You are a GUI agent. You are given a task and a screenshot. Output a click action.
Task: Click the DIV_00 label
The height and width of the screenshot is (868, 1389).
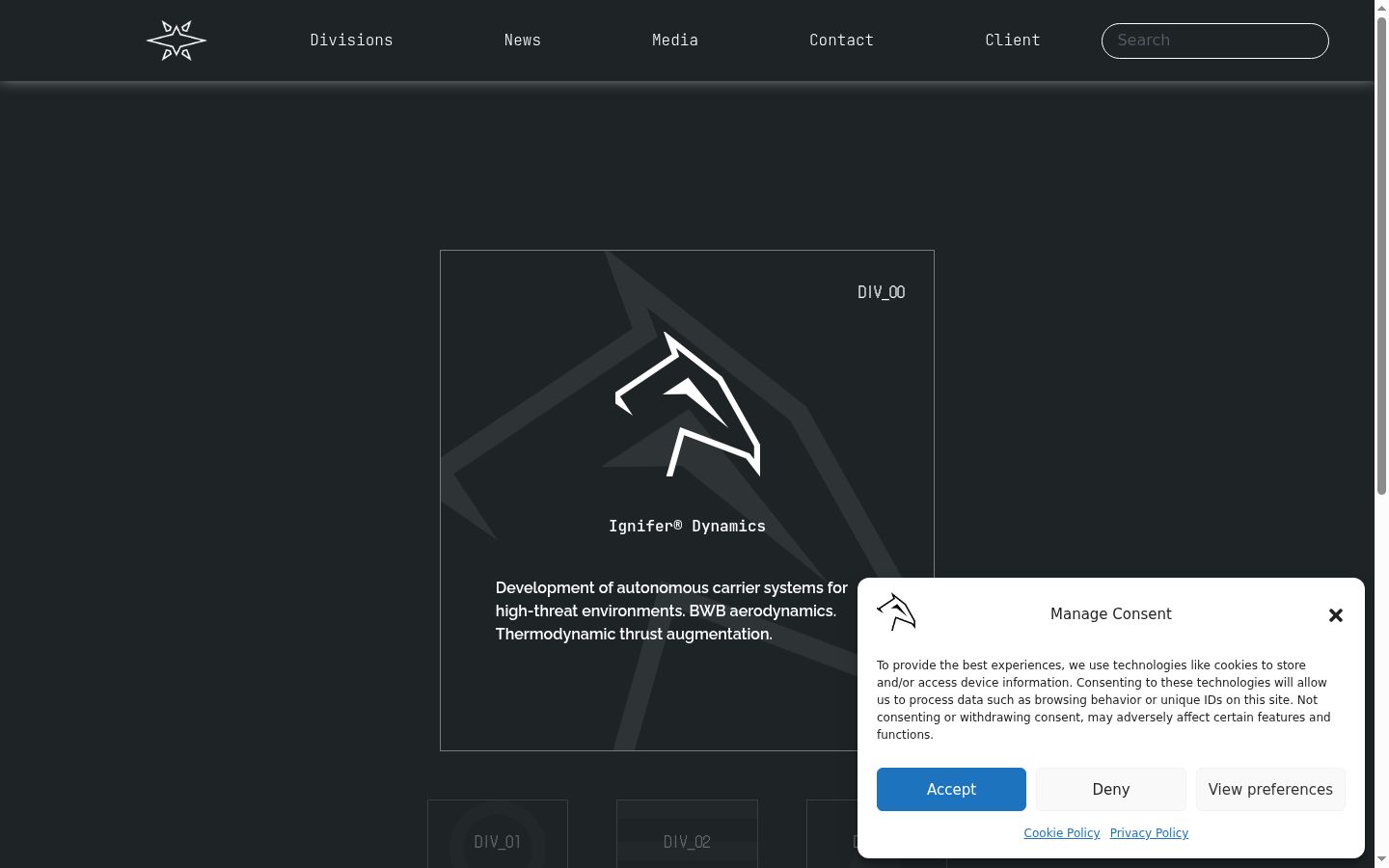(x=882, y=292)
